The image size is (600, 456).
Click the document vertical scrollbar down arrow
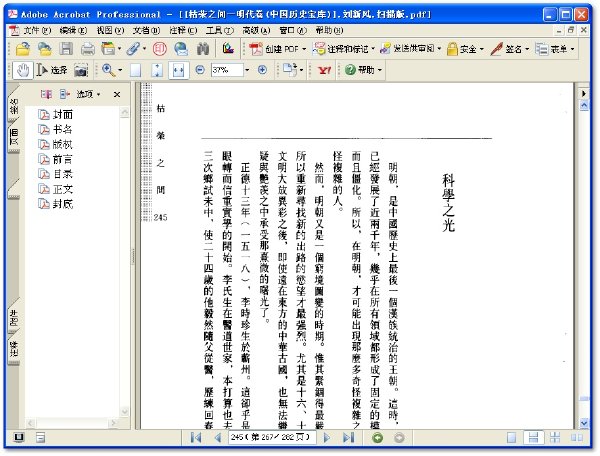coord(584,423)
